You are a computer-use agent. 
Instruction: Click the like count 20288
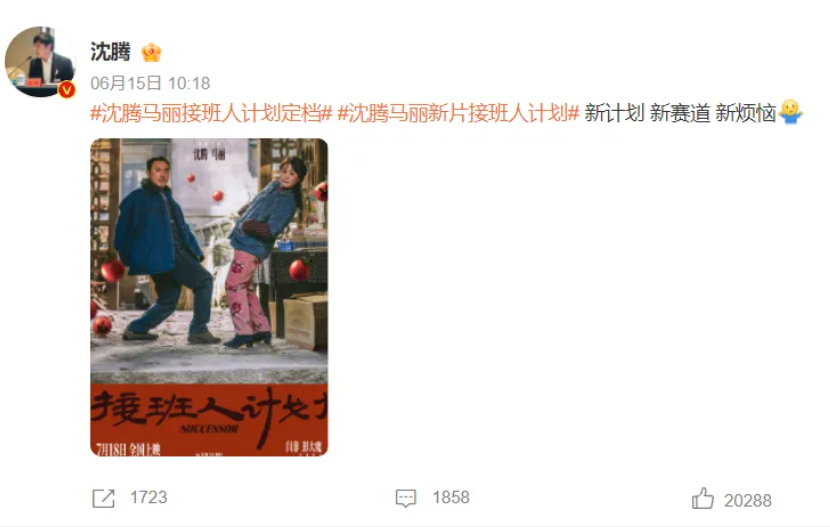tap(748, 500)
